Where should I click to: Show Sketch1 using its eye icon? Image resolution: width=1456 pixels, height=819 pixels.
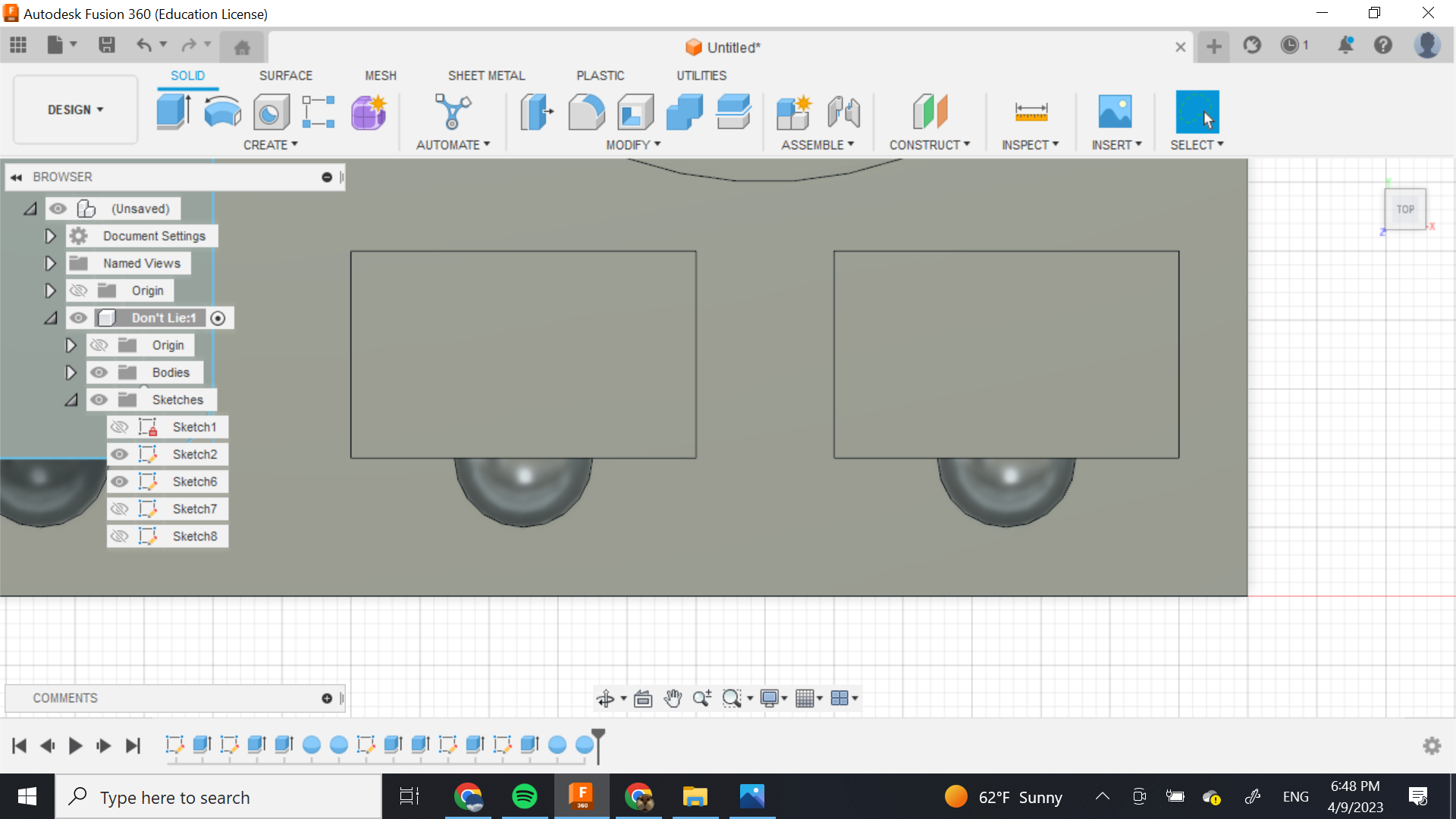point(119,427)
